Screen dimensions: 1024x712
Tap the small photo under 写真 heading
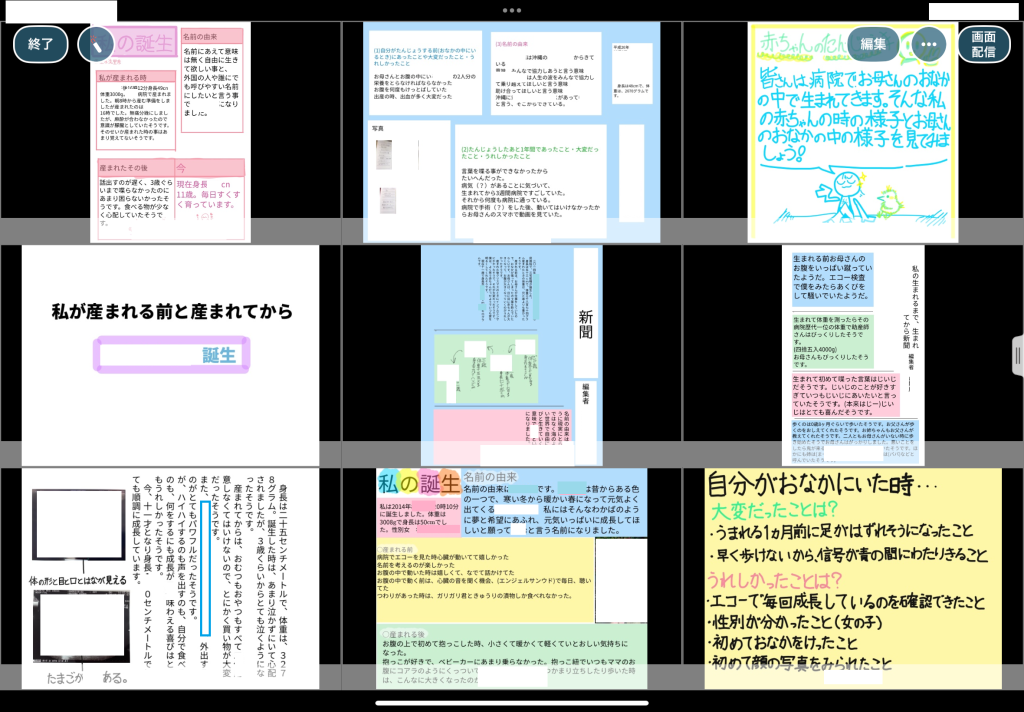(x=385, y=155)
